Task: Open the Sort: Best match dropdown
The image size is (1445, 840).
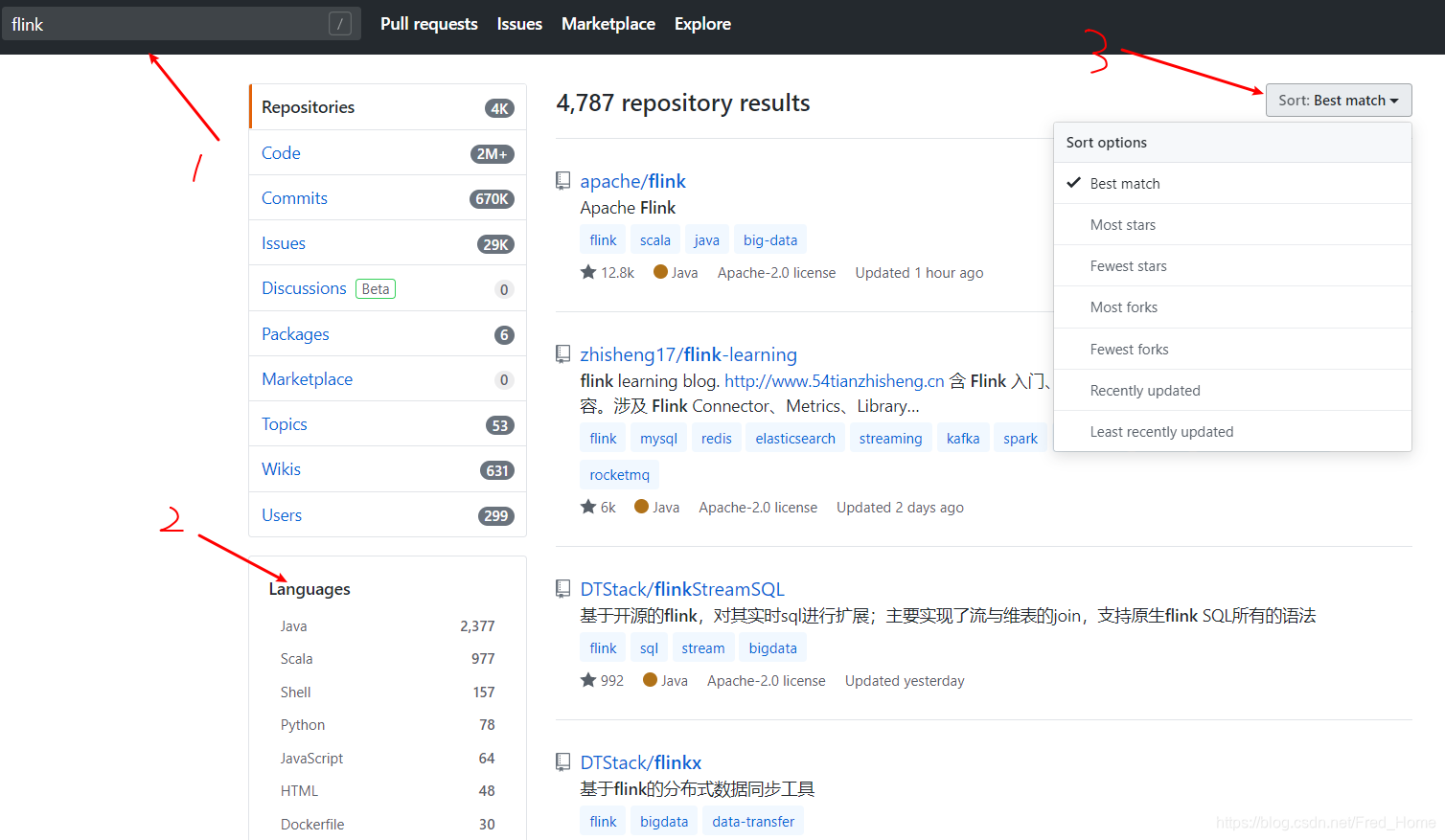Action: click(1338, 100)
